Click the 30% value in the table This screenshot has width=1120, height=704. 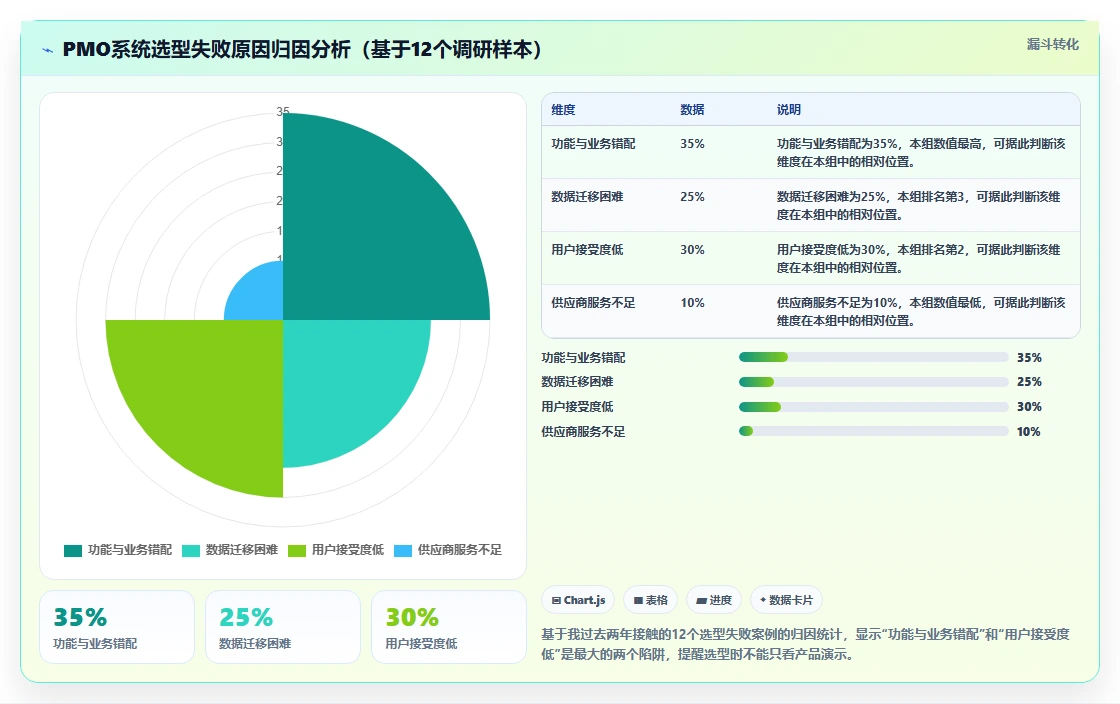(692, 250)
